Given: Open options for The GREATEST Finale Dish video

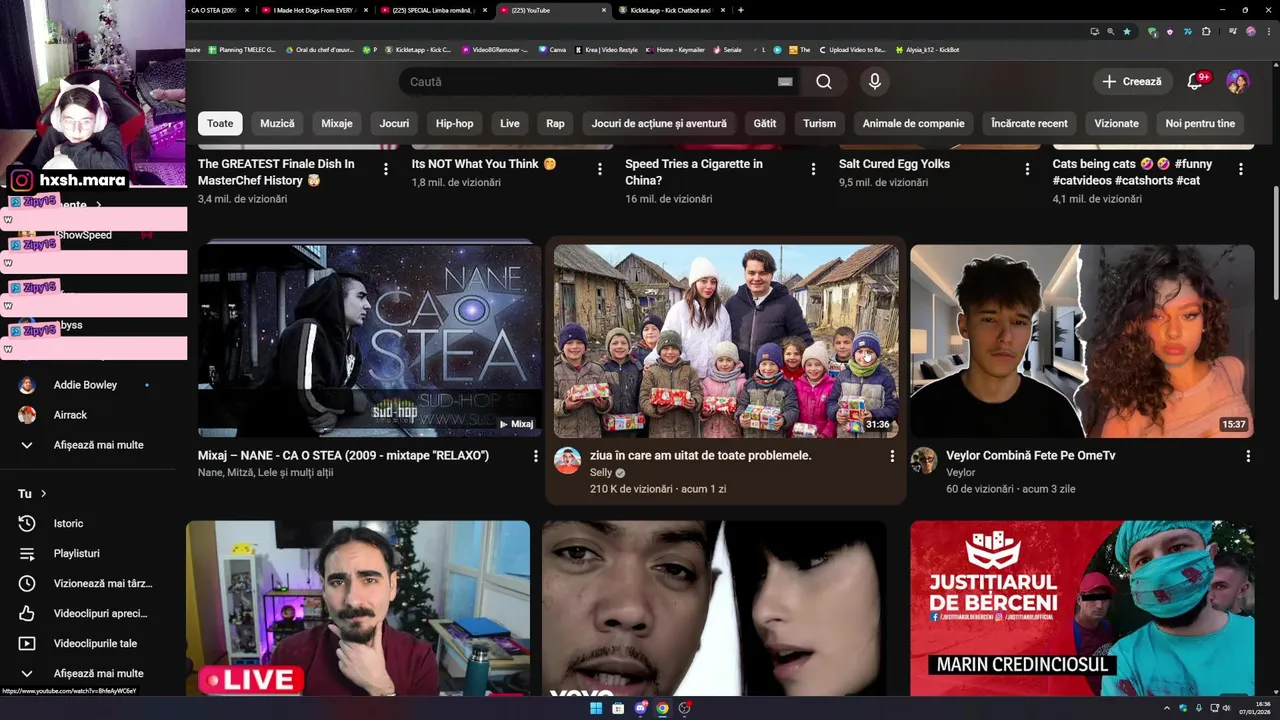Looking at the screenshot, I should click(386, 169).
